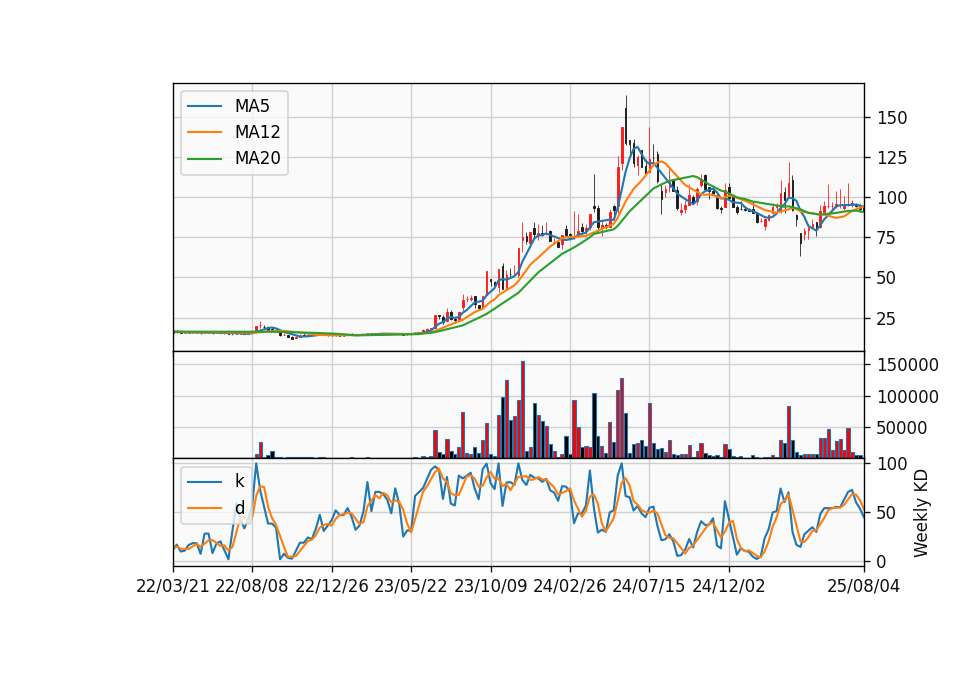Click the 23/05/22 date tick label
The width and height of the screenshot is (960, 690).
[x=411, y=586]
